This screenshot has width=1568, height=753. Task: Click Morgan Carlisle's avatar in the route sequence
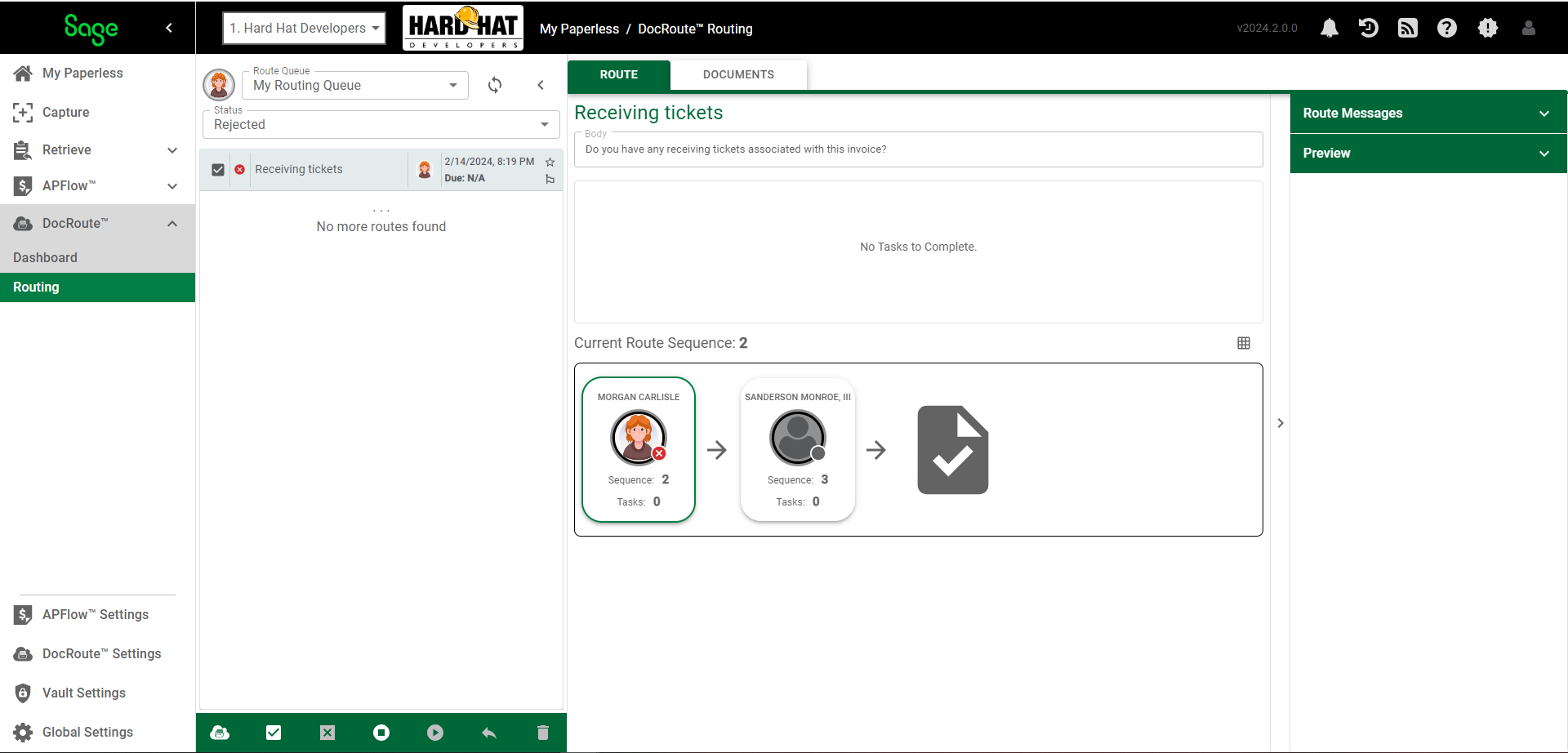pos(639,438)
